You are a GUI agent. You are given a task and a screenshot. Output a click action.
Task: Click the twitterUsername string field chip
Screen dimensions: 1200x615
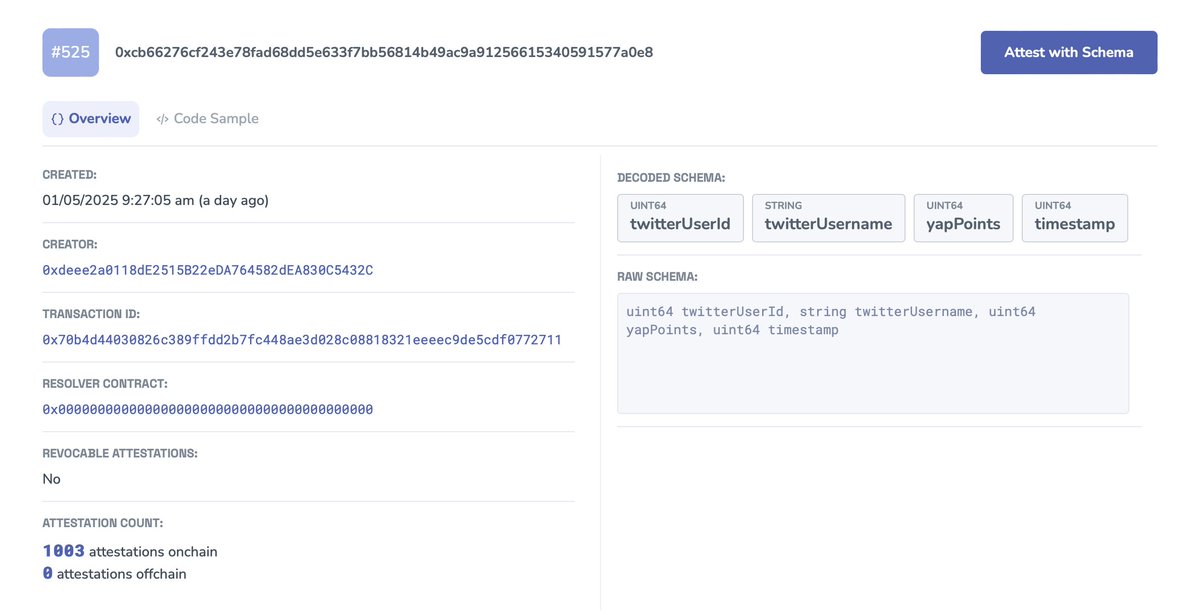[828, 218]
